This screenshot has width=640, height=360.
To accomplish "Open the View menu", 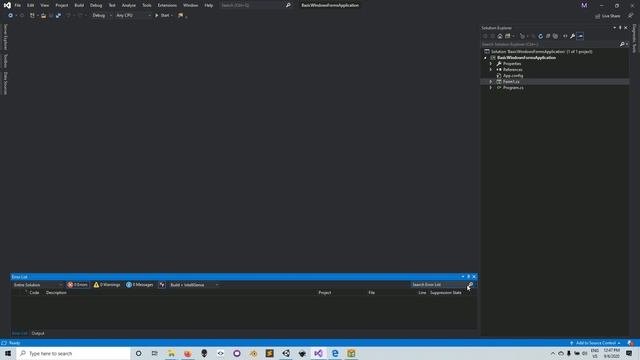I will 44,5.
